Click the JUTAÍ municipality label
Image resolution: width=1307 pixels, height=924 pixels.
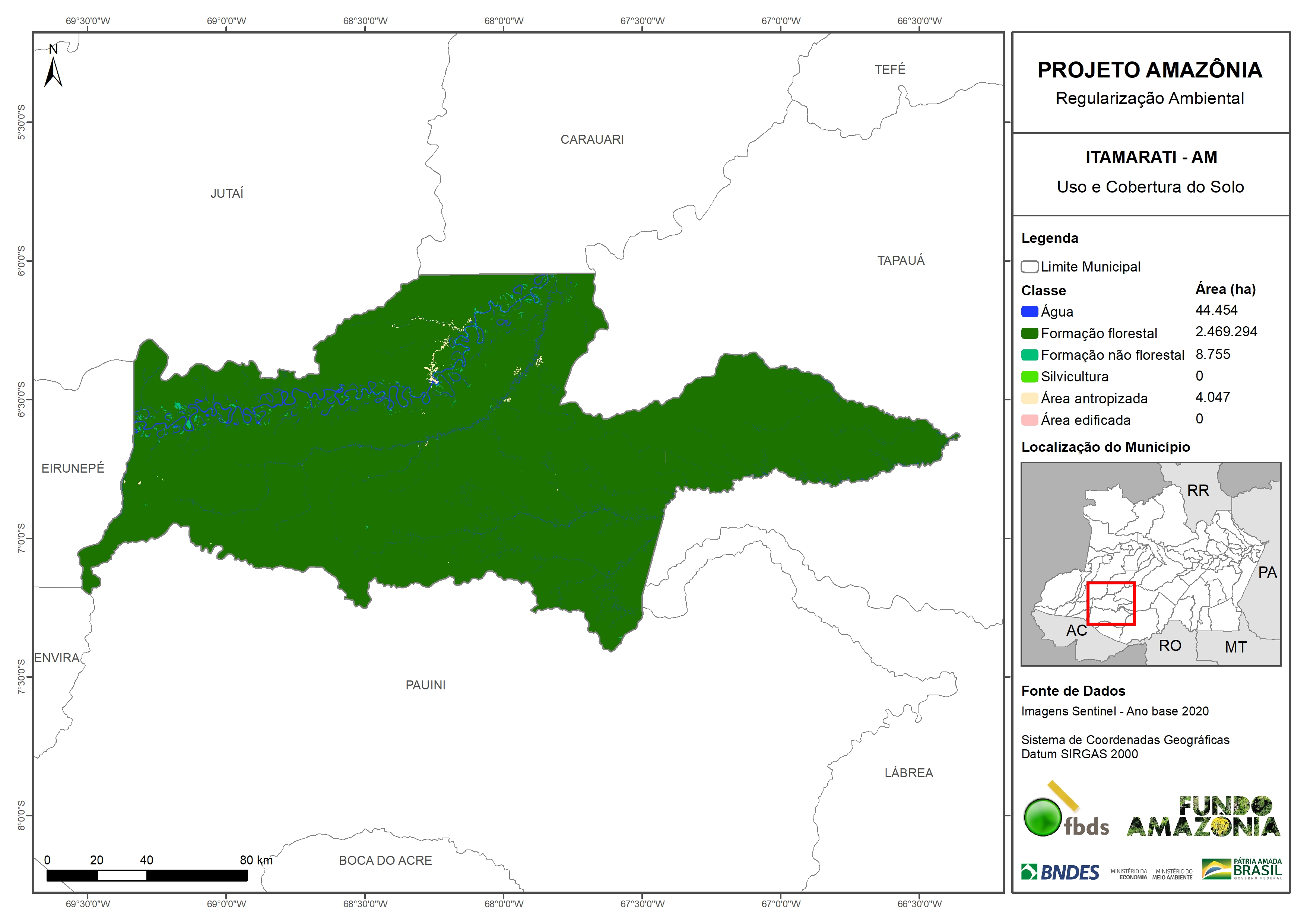(226, 194)
